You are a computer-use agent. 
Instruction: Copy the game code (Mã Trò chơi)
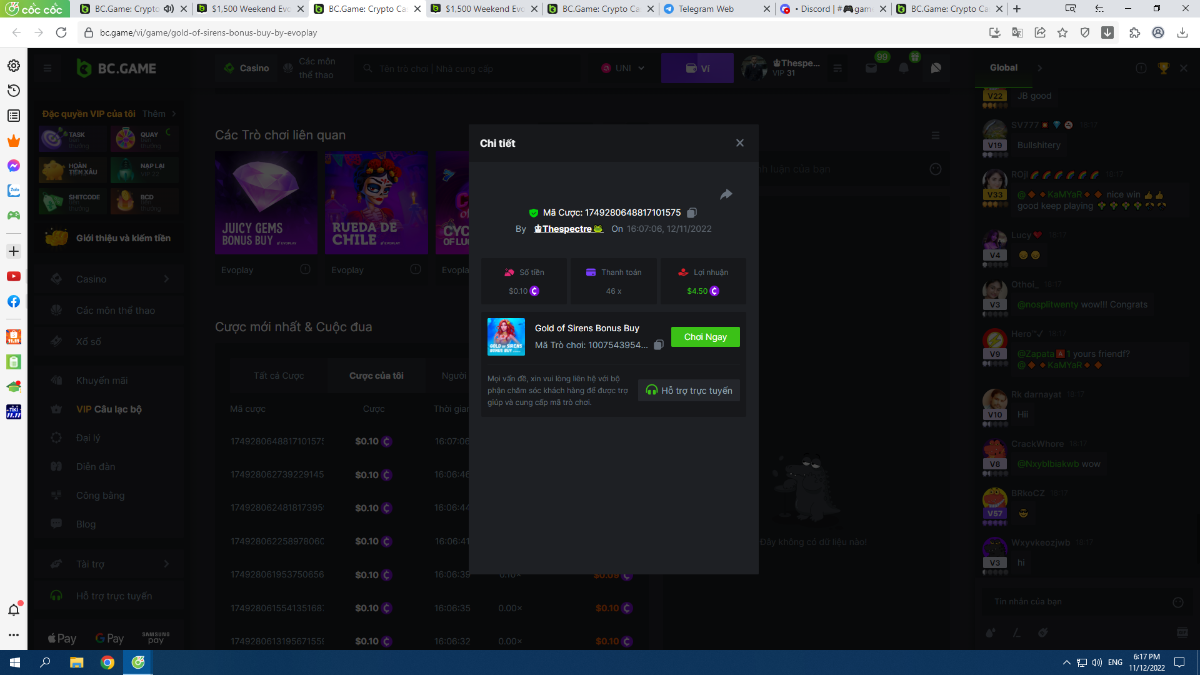pyautogui.click(x=658, y=345)
